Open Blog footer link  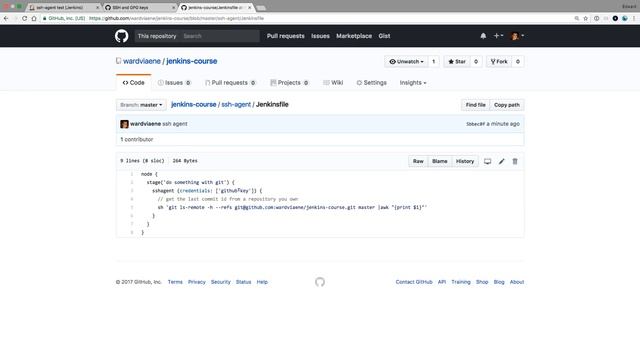pyautogui.click(x=499, y=282)
